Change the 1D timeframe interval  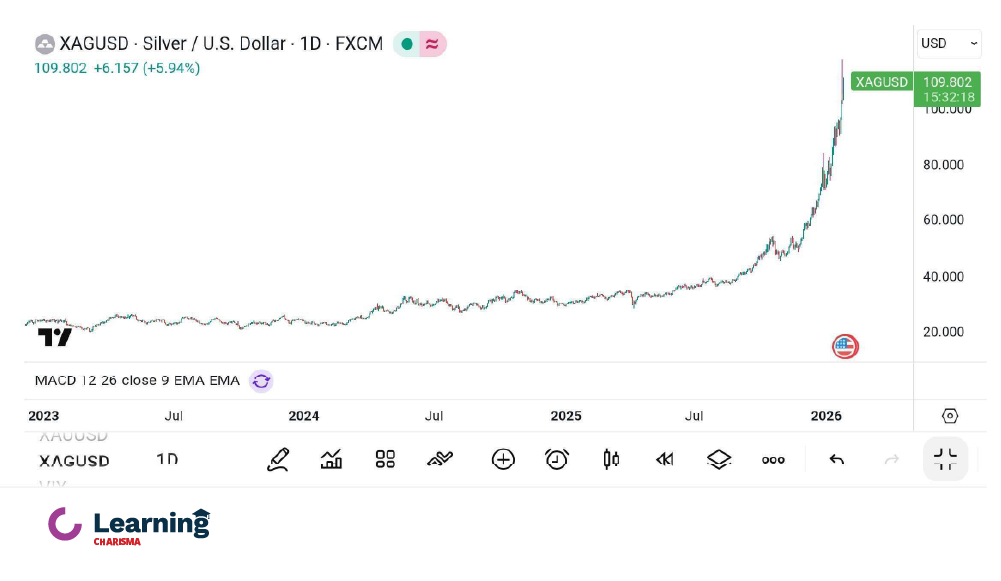click(167, 459)
